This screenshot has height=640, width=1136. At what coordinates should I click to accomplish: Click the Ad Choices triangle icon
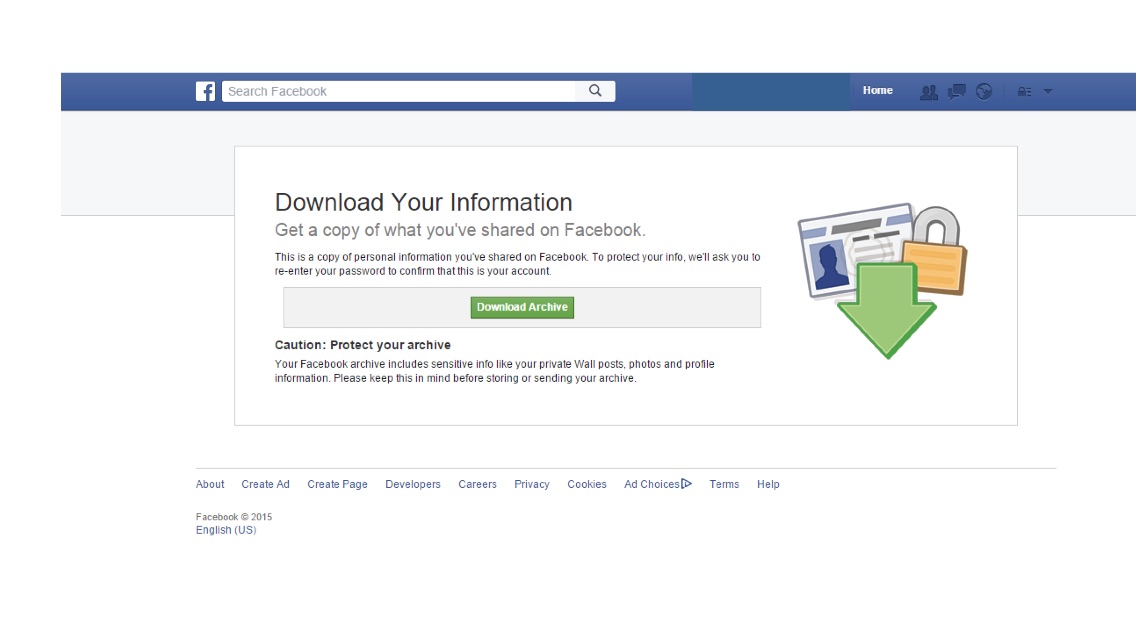tap(686, 483)
